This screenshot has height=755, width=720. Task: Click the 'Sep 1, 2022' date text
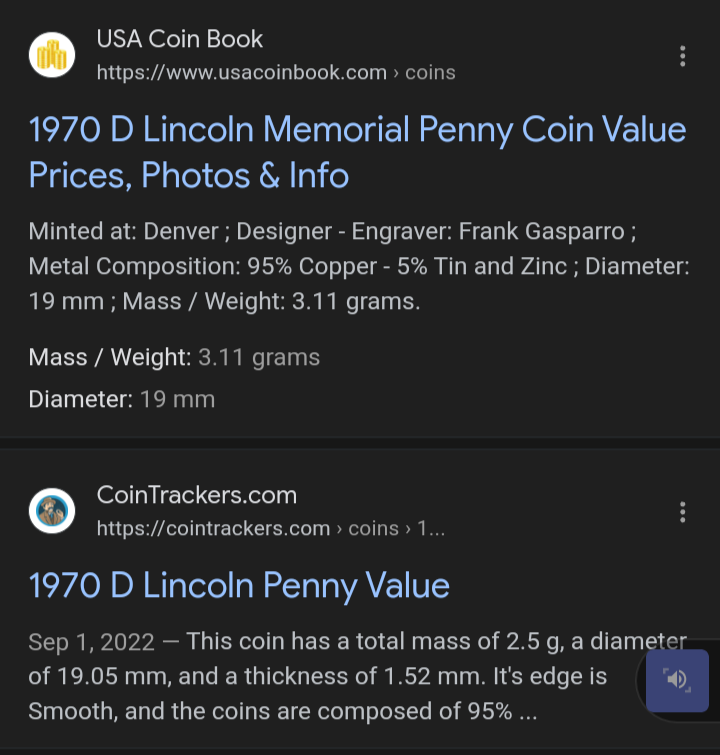click(91, 642)
